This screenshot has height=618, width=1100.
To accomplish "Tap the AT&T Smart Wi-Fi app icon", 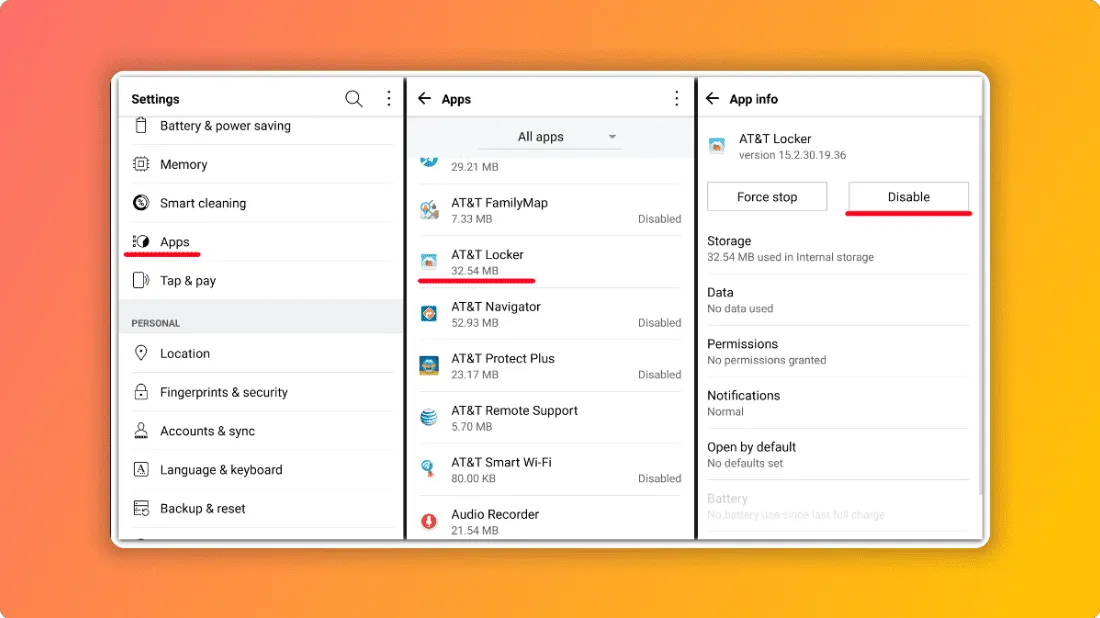I will (429, 469).
